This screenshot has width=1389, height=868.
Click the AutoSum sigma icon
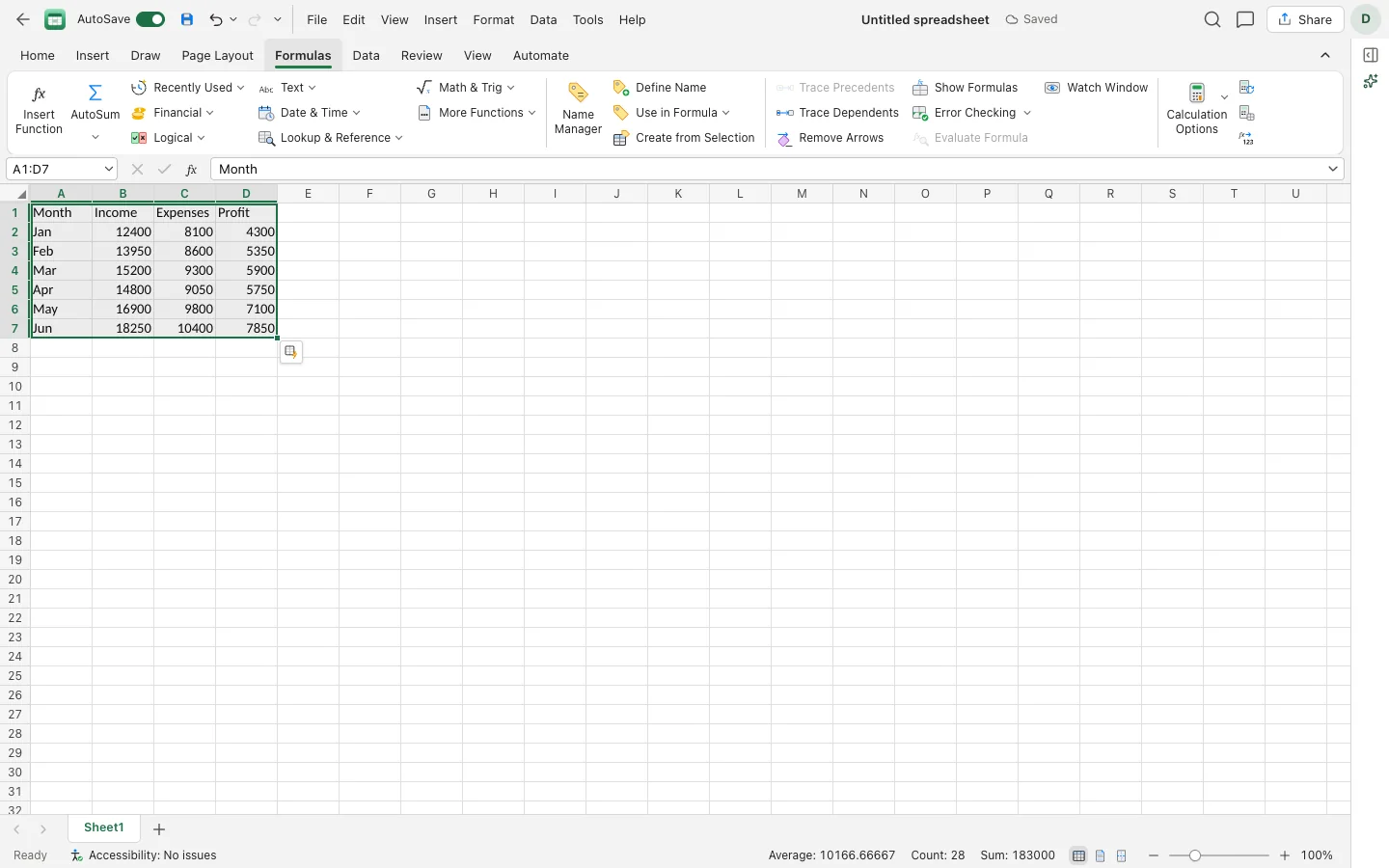tap(95, 93)
